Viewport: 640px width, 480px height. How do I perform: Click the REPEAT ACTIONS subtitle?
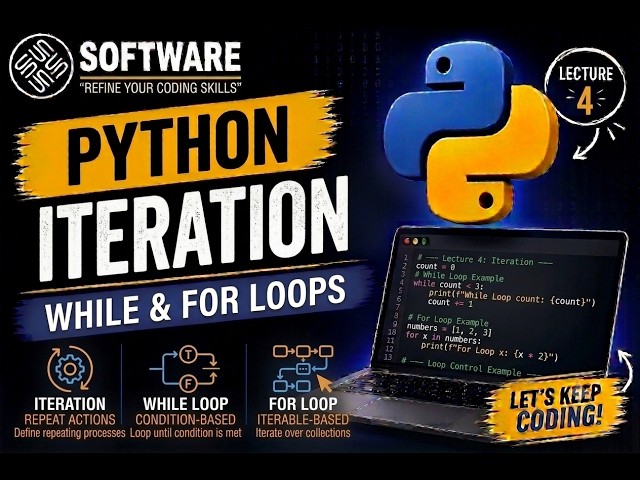click(x=70, y=420)
